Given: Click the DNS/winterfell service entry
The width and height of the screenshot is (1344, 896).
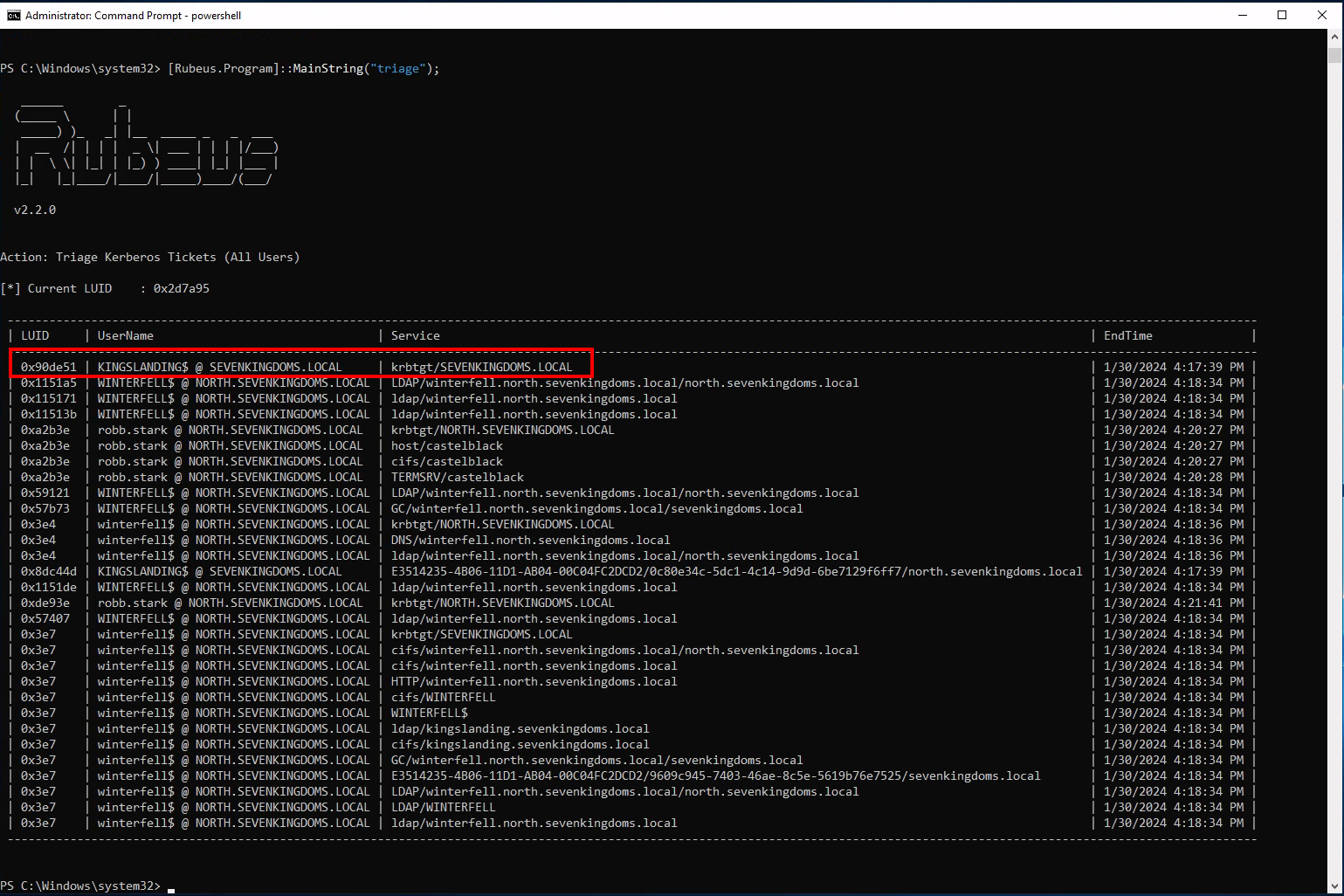Looking at the screenshot, I should 530,540.
